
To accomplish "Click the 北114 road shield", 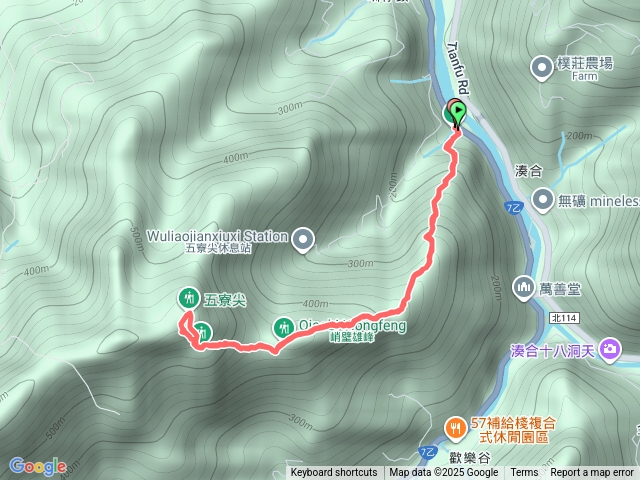I will point(564,318).
